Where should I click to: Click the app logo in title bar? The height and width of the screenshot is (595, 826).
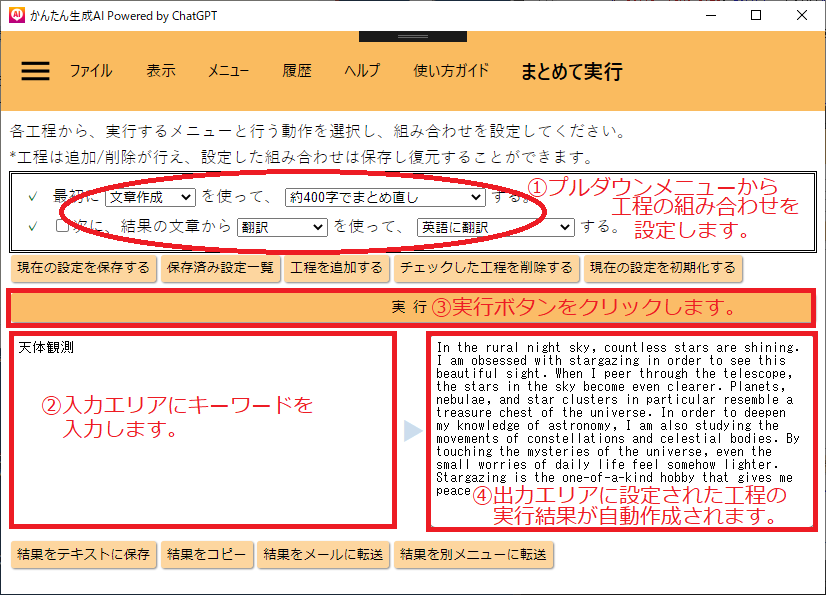tap(16, 15)
